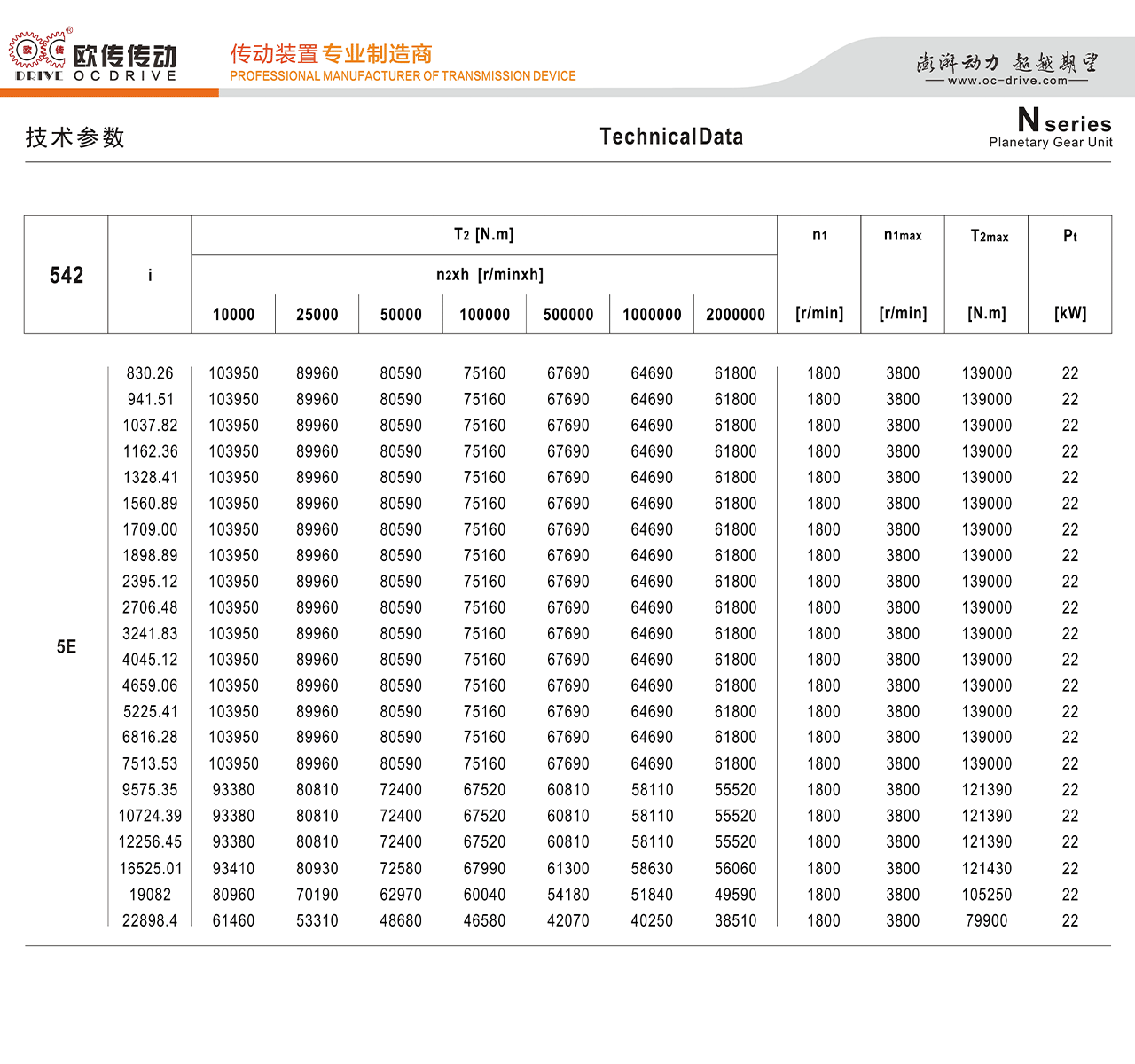
Task: Click the orange Professional Manufacturer tagline
Action: [x=403, y=76]
